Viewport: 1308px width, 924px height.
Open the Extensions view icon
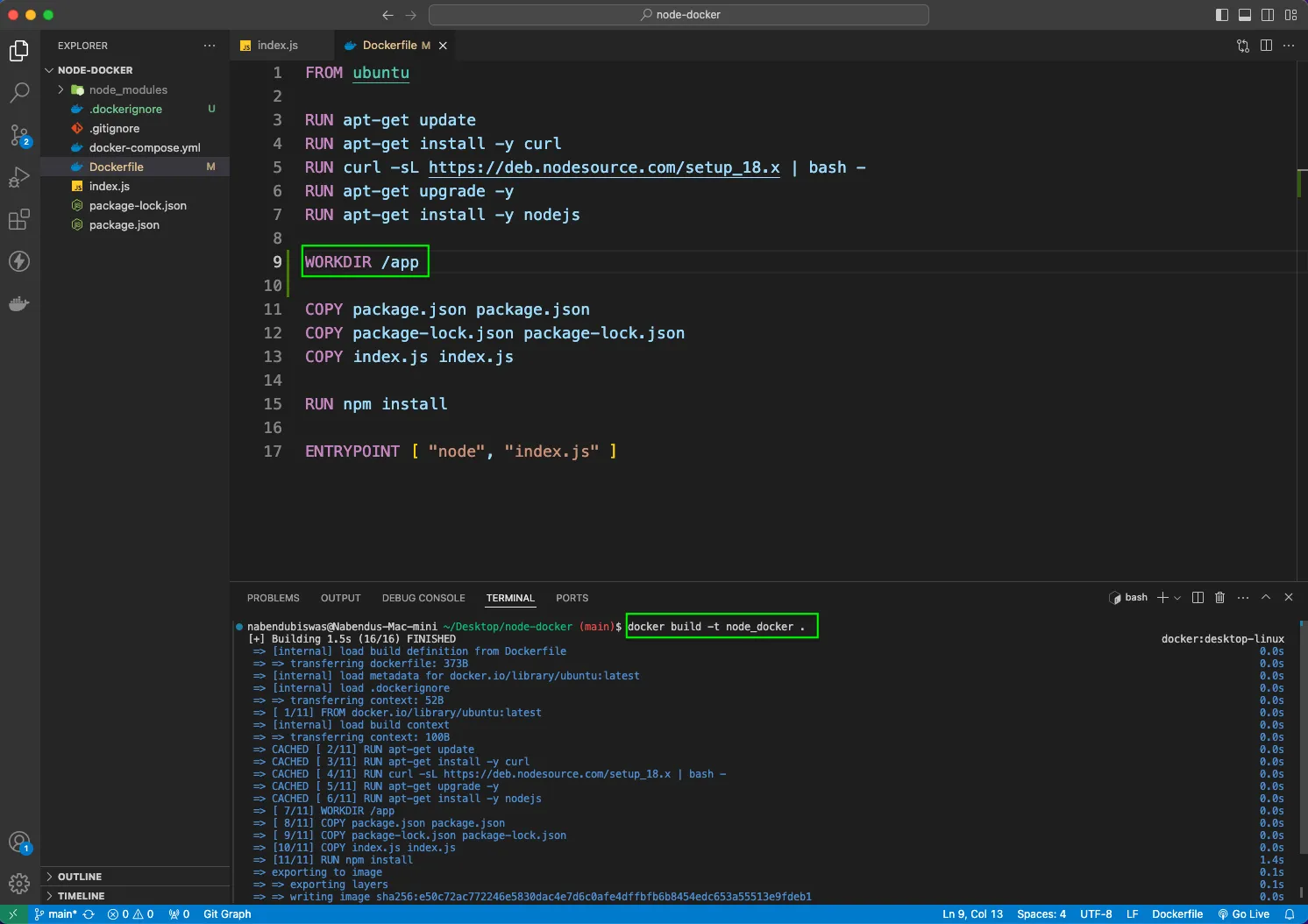[x=19, y=219]
